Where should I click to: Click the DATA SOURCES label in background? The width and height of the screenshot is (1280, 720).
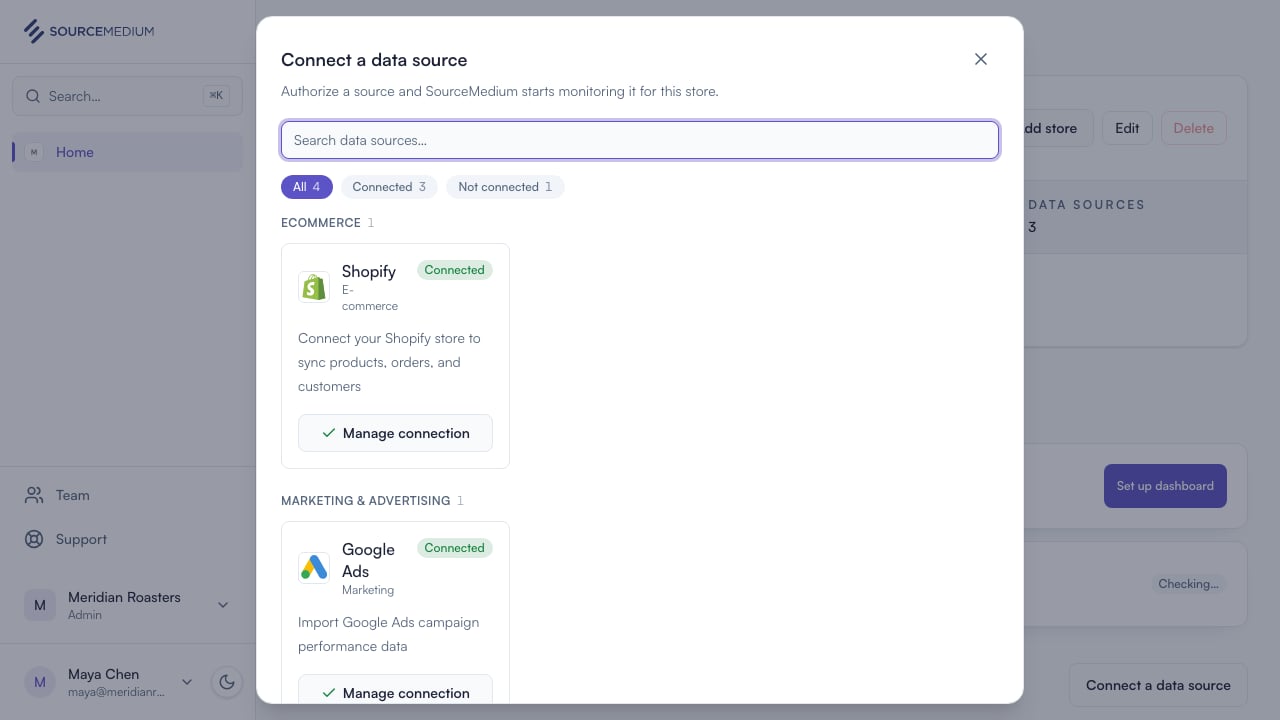[1086, 204]
